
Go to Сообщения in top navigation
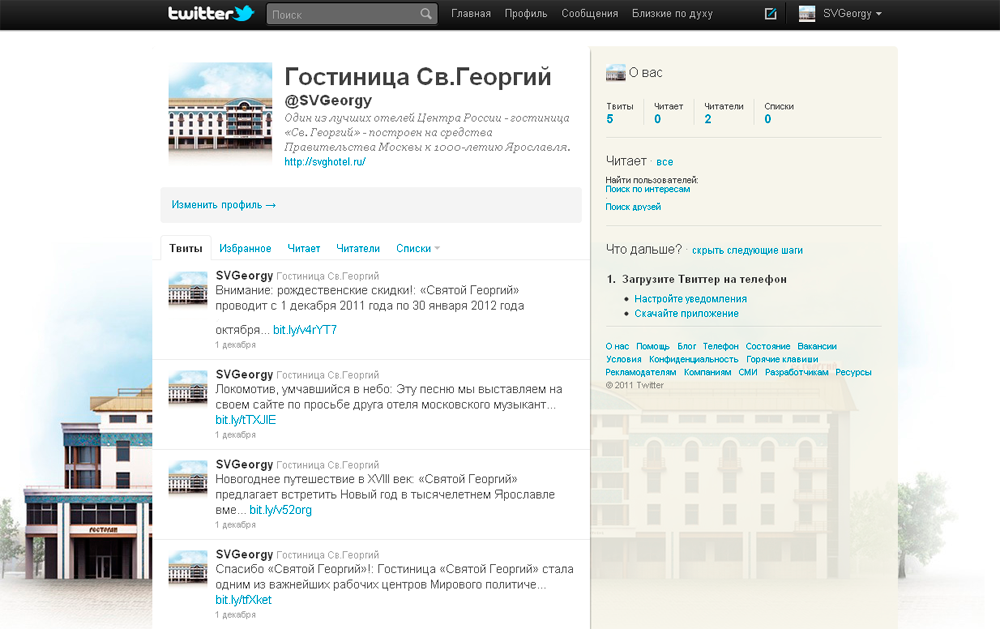tap(590, 14)
